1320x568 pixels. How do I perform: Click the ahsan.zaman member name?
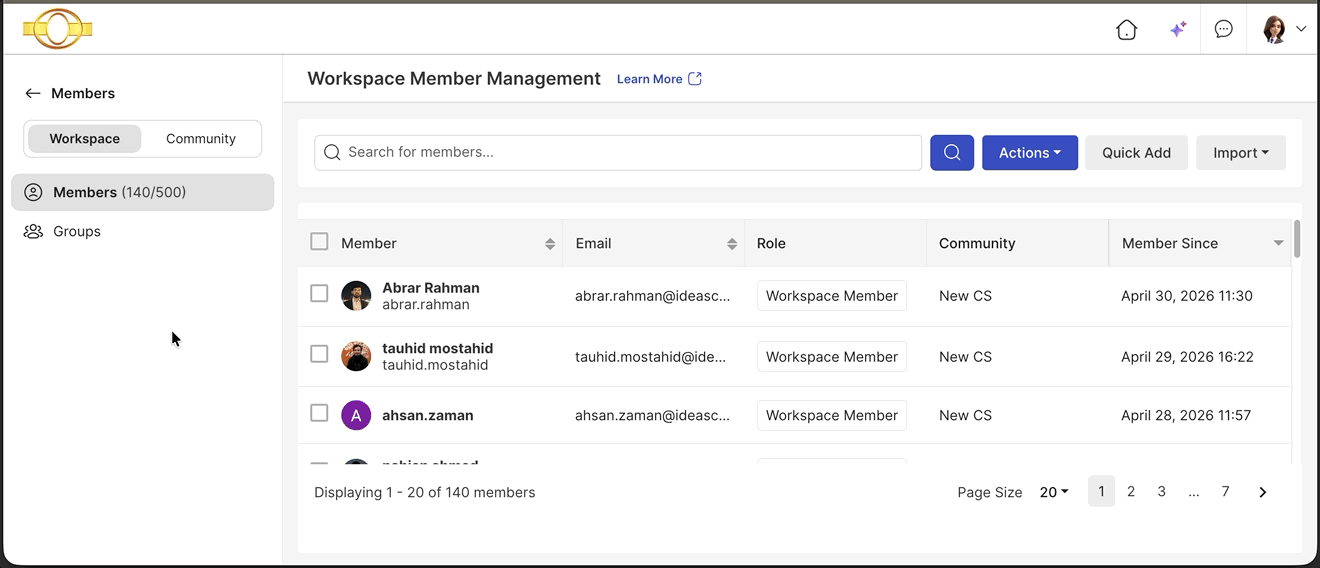click(428, 415)
